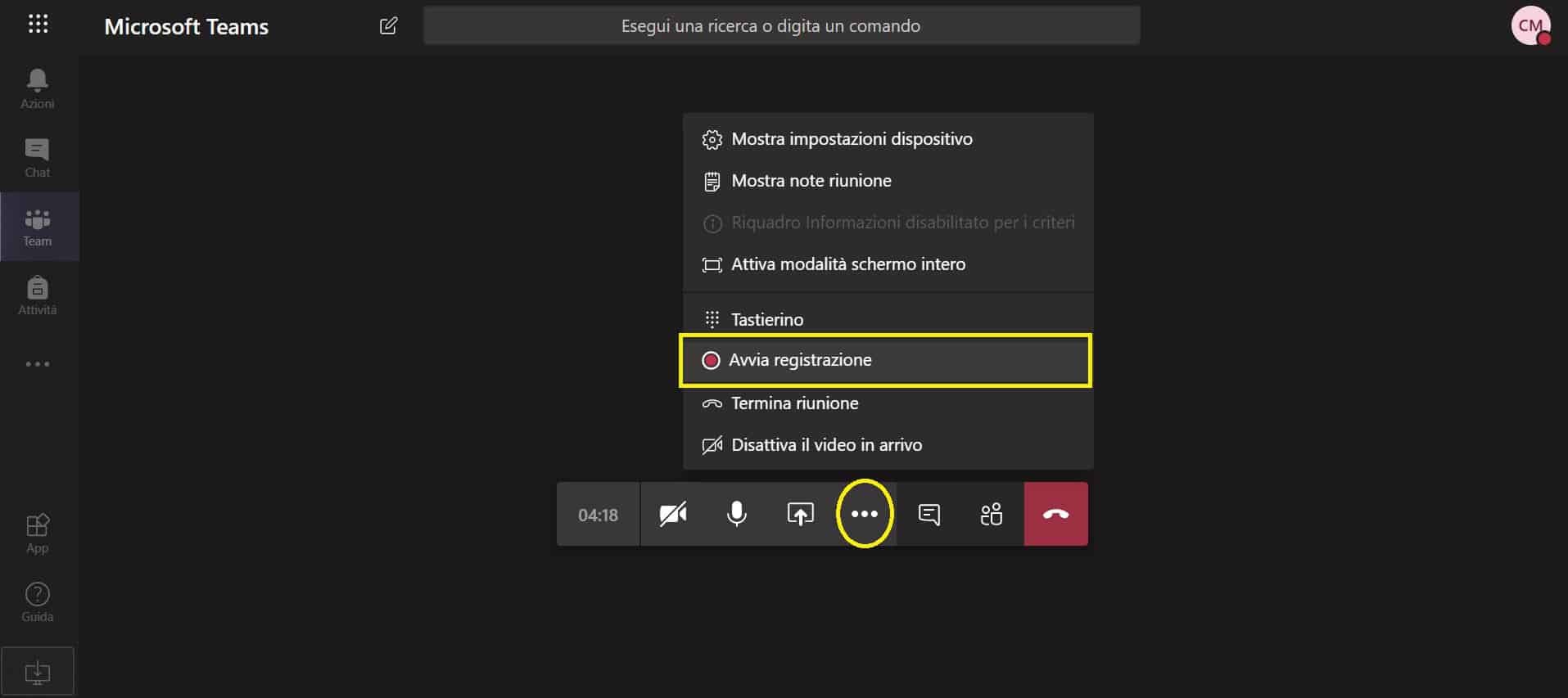This screenshot has height=698, width=1568.
Task: Select Team in the left sidebar
Action: pos(38,227)
